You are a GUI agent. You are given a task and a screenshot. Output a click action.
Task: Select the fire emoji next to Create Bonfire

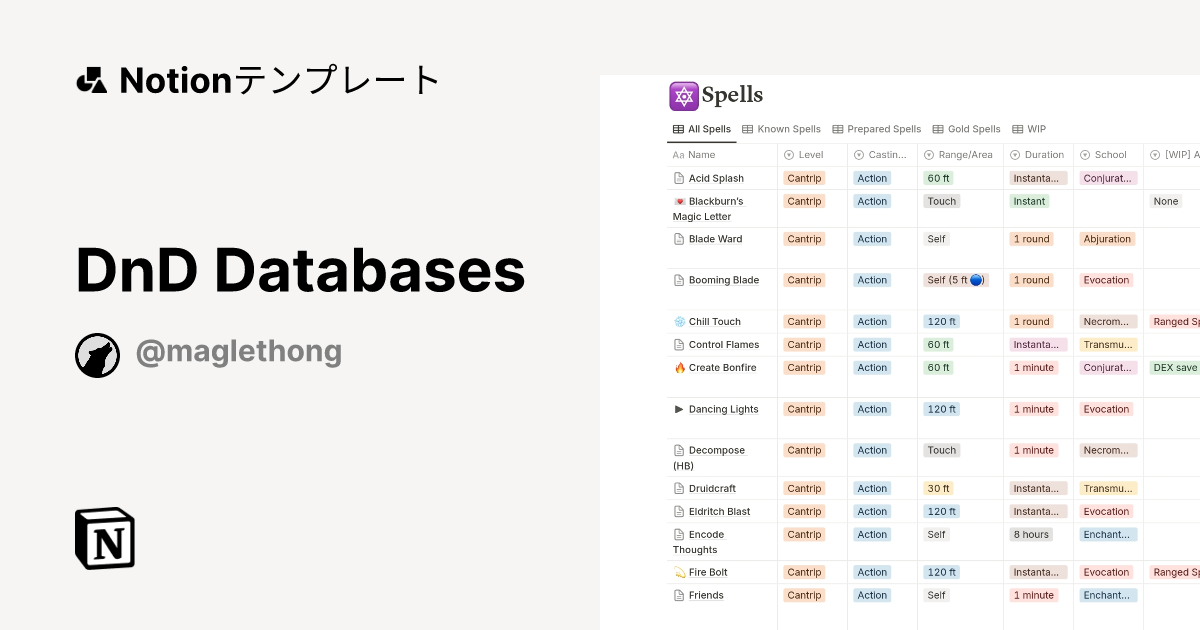(x=680, y=368)
